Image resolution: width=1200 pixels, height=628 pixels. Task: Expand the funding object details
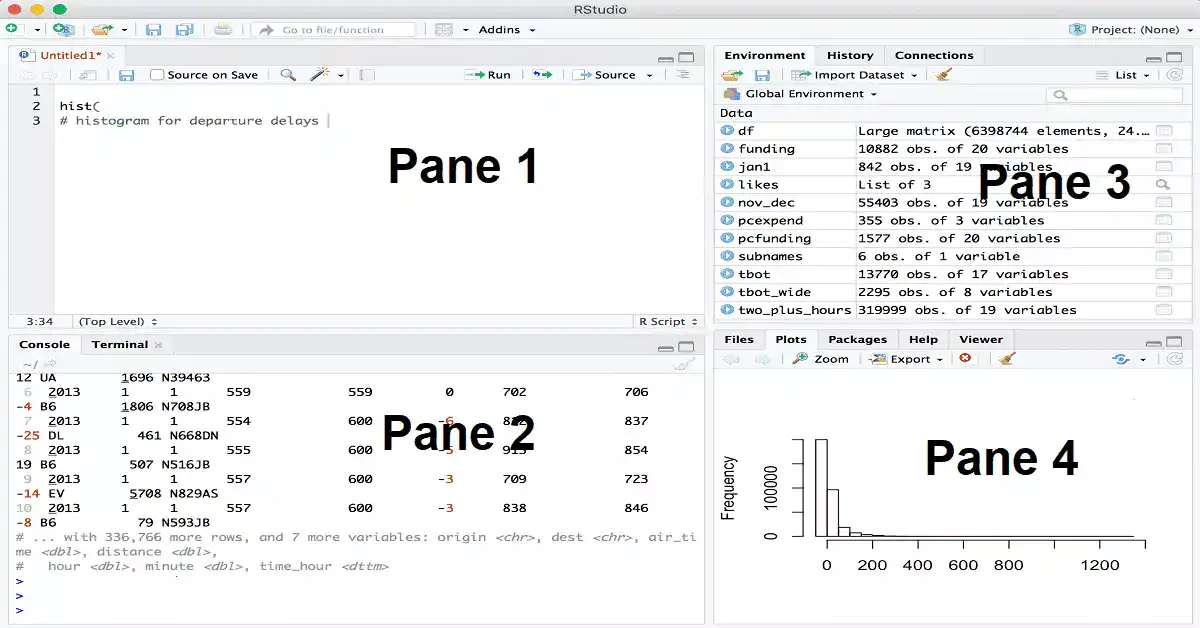click(727, 149)
